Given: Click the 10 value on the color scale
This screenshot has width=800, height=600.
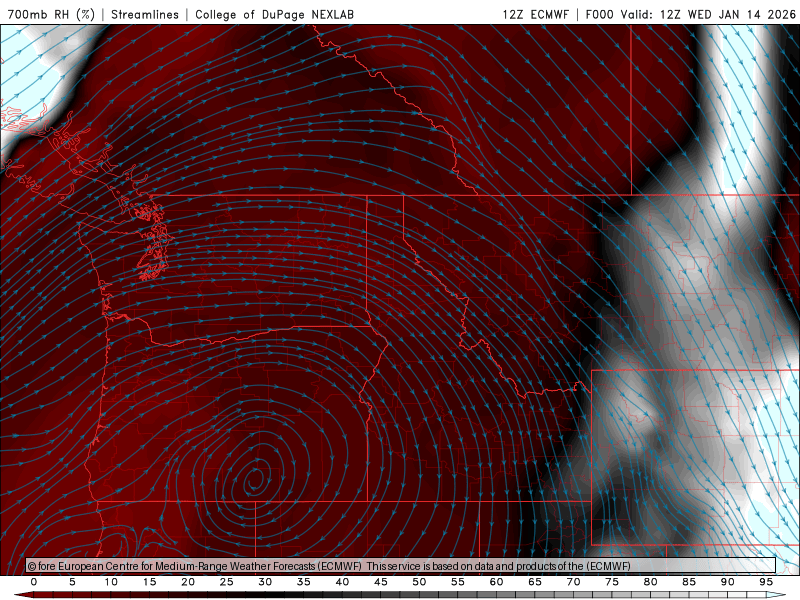Looking at the screenshot, I should 111,582.
